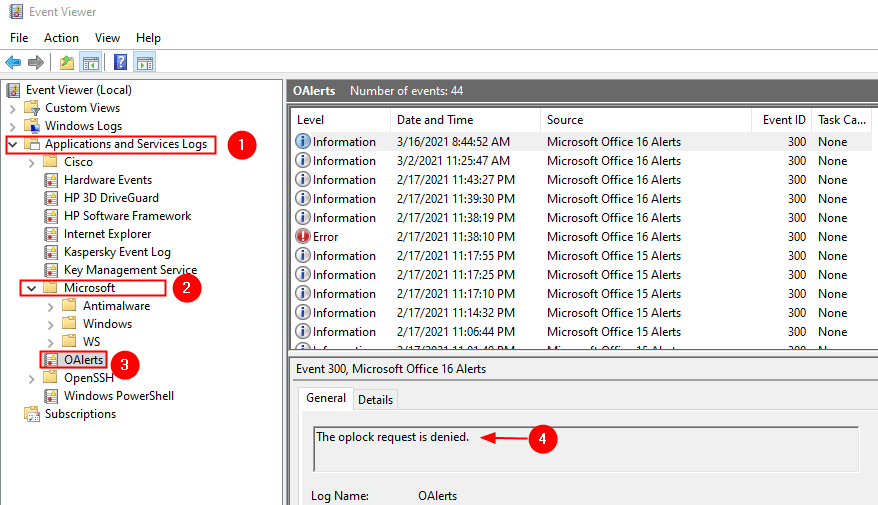Viewport: 878px width, 505px height.
Task: Sort events by Date and Time column
Action: 434,120
